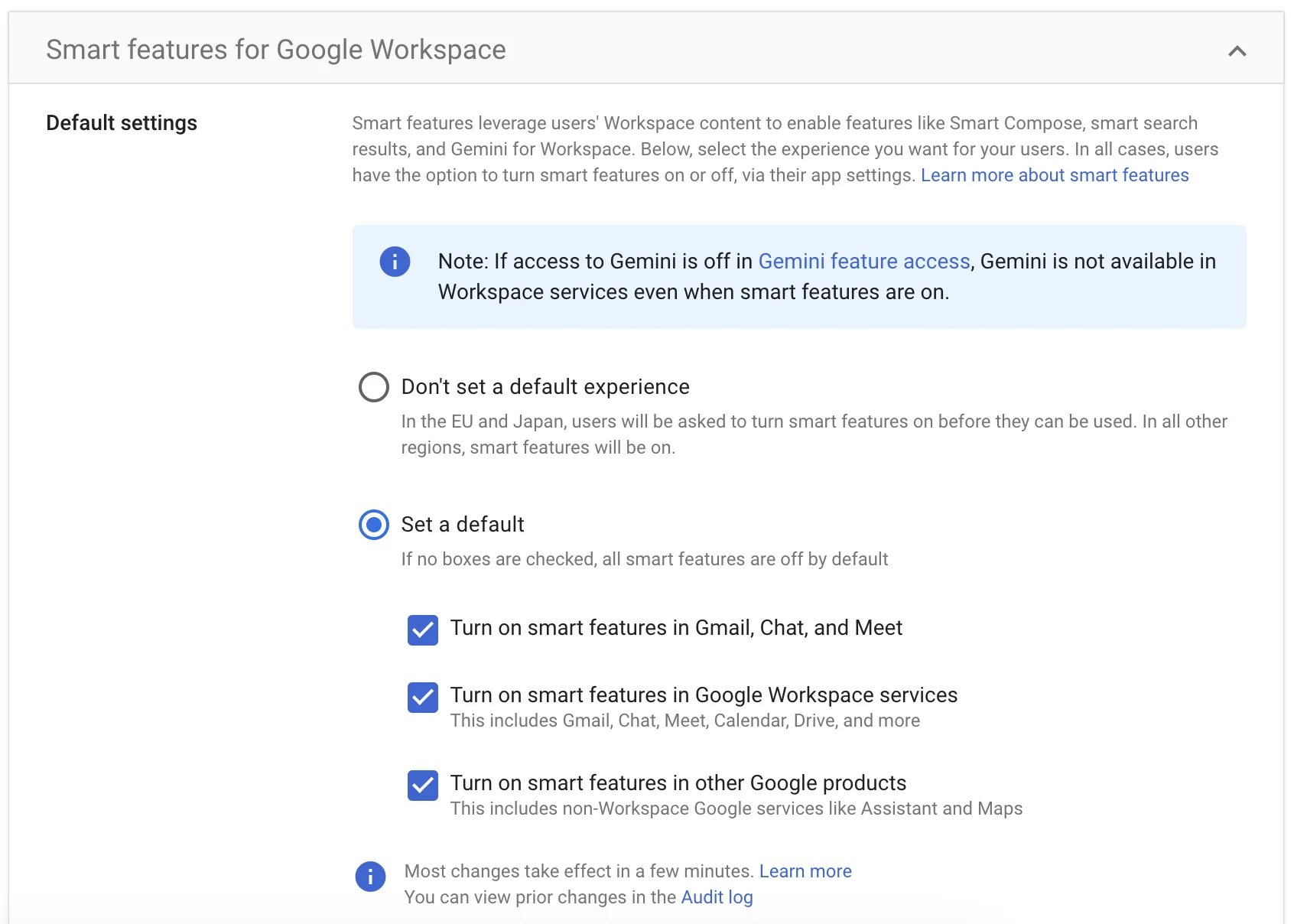Click 'This includes Gmail, Chat, Meet, Calendar' text
This screenshot has width=1294, height=924.
click(685, 721)
